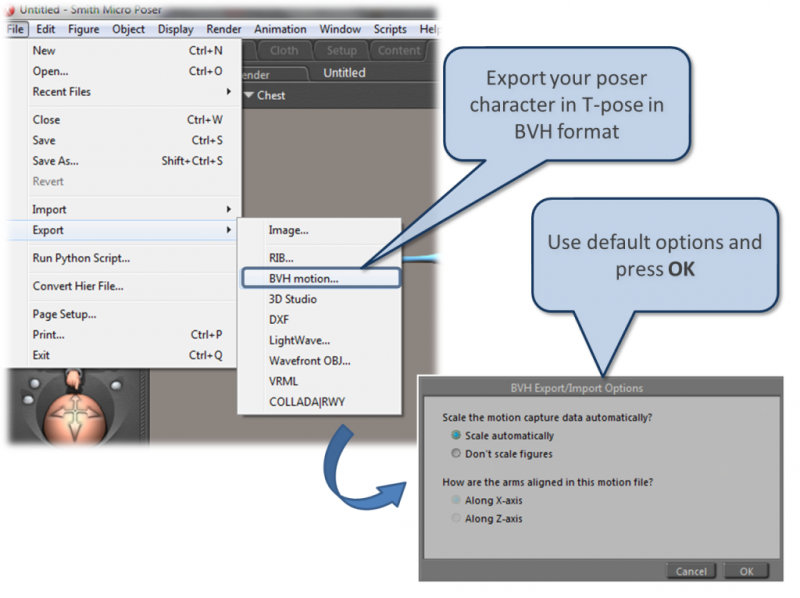Open the File menu
The height and width of the screenshot is (598, 800).
pyautogui.click(x=15, y=29)
